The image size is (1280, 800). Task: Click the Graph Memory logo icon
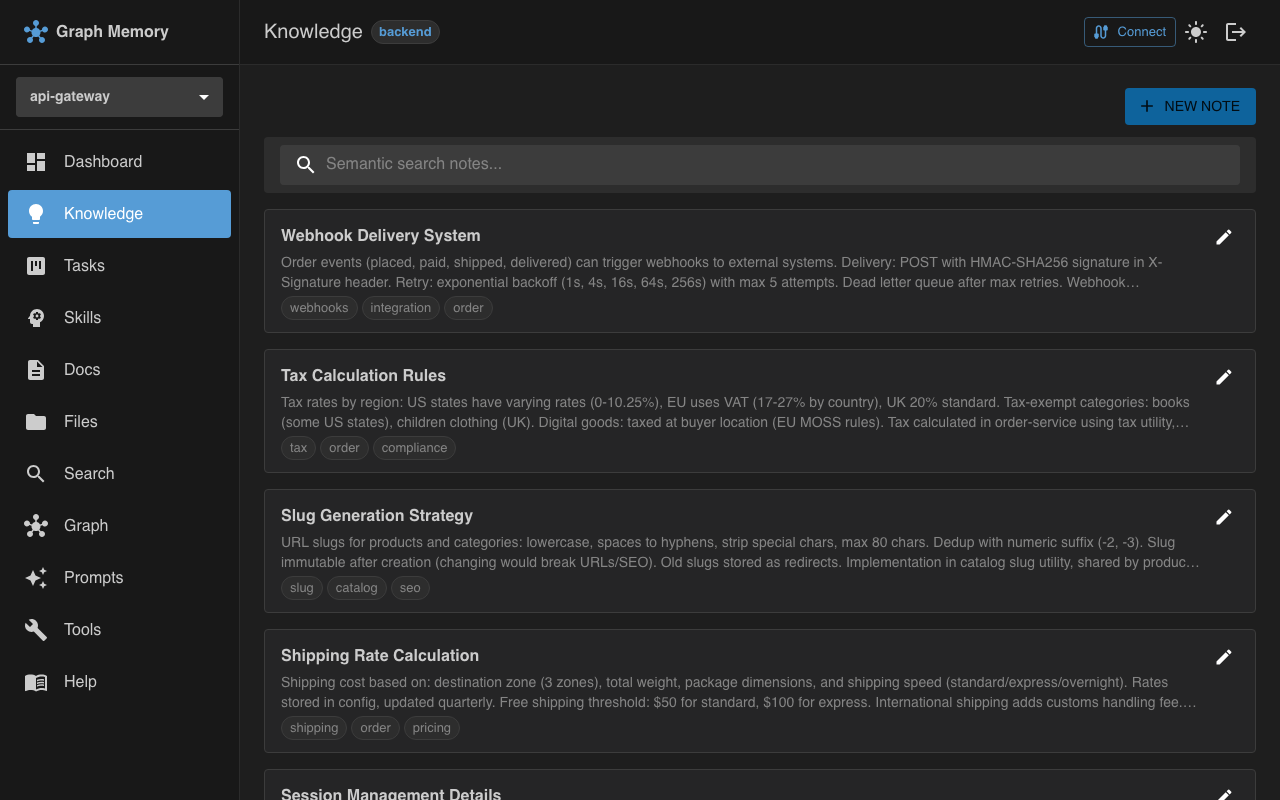pyautogui.click(x=36, y=31)
